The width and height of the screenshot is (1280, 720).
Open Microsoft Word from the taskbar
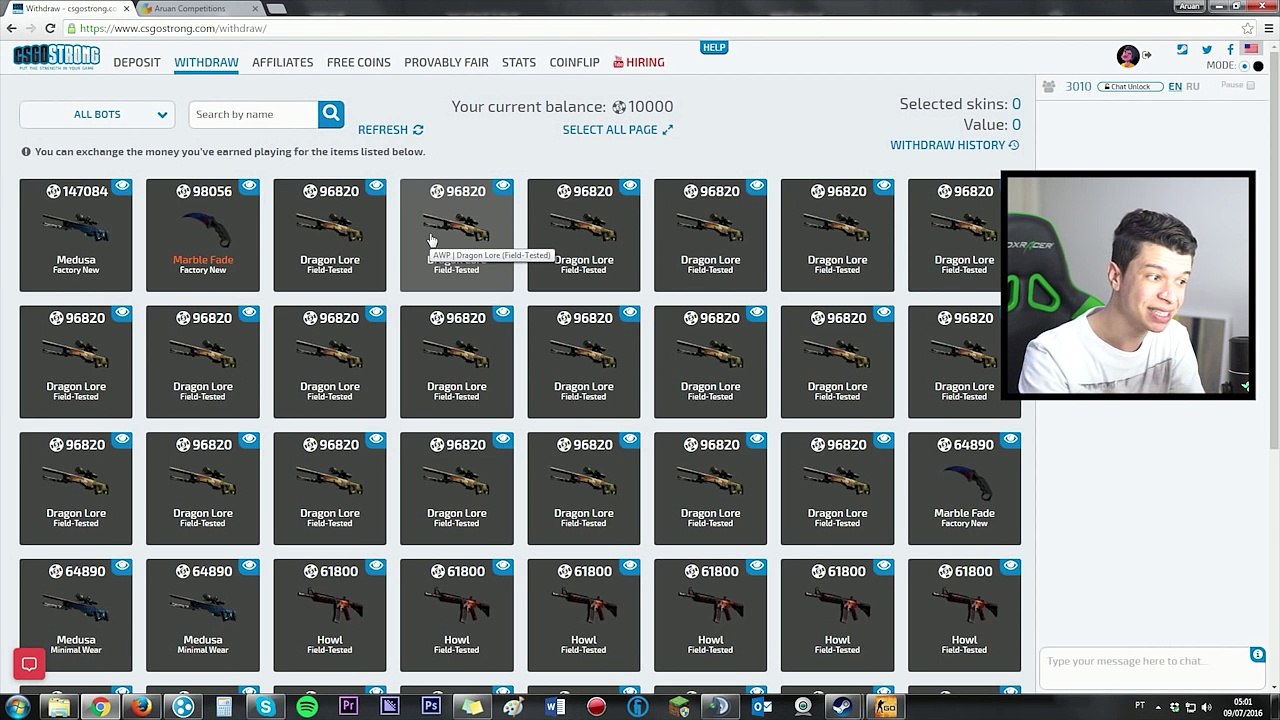coord(555,707)
